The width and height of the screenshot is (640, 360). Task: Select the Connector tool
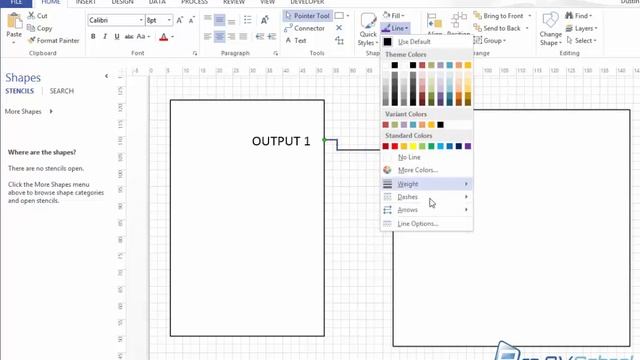[x=304, y=28]
